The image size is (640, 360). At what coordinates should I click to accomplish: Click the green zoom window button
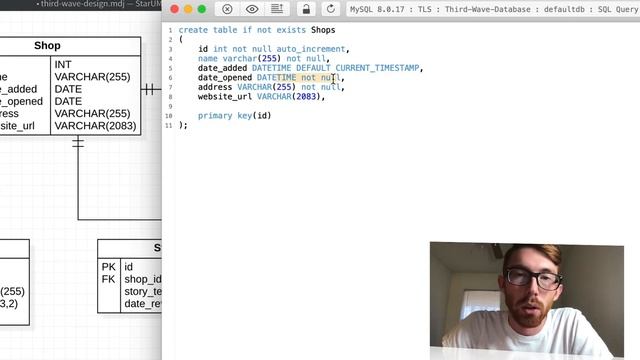pyautogui.click(x=202, y=9)
